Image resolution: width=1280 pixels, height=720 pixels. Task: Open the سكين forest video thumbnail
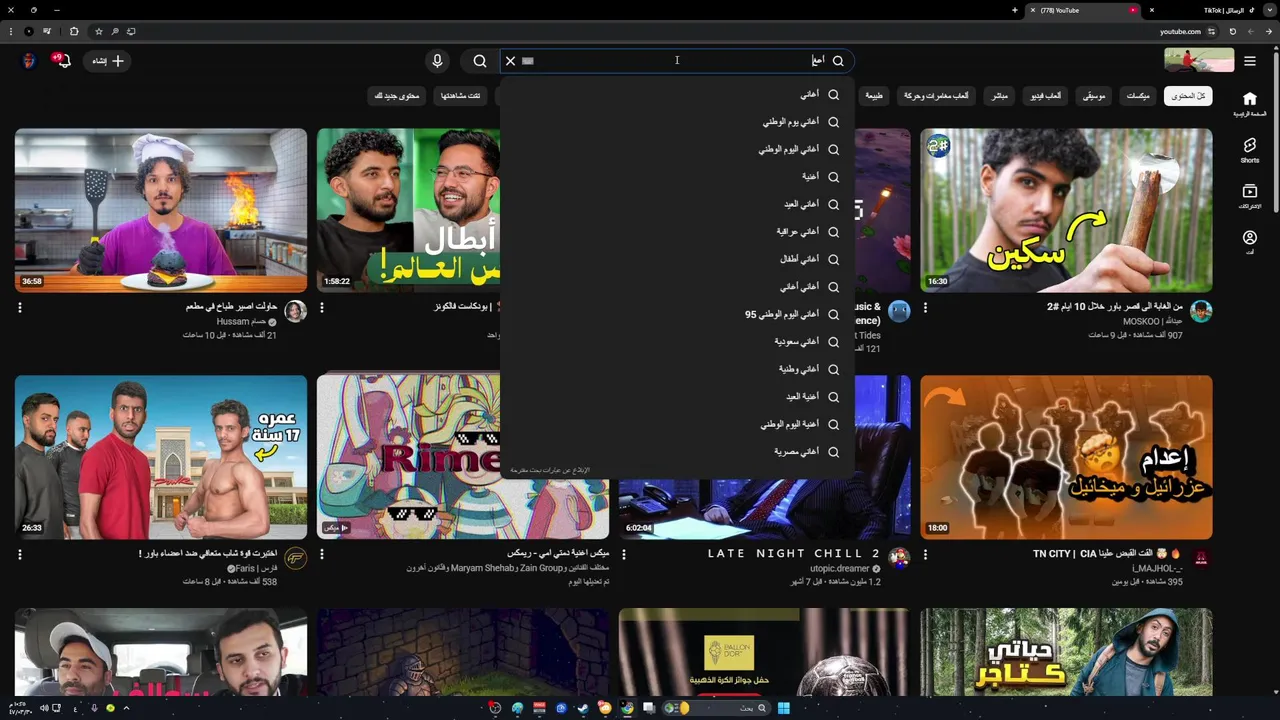1066,210
